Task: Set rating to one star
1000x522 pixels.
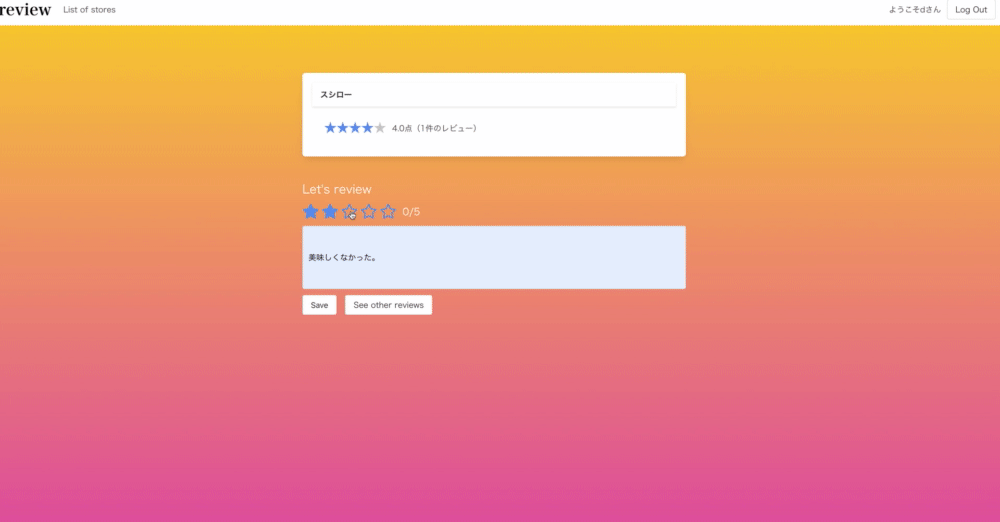Action: [x=311, y=211]
